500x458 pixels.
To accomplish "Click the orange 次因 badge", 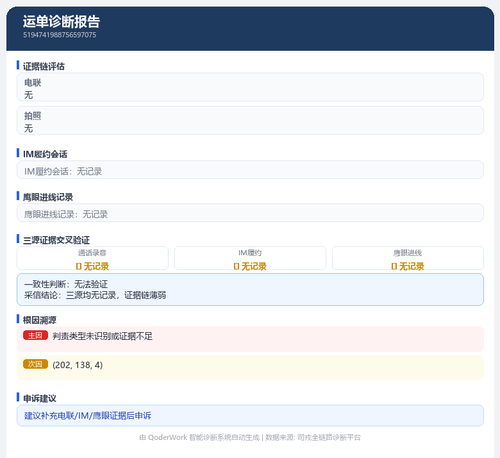I will pyautogui.click(x=35, y=364).
